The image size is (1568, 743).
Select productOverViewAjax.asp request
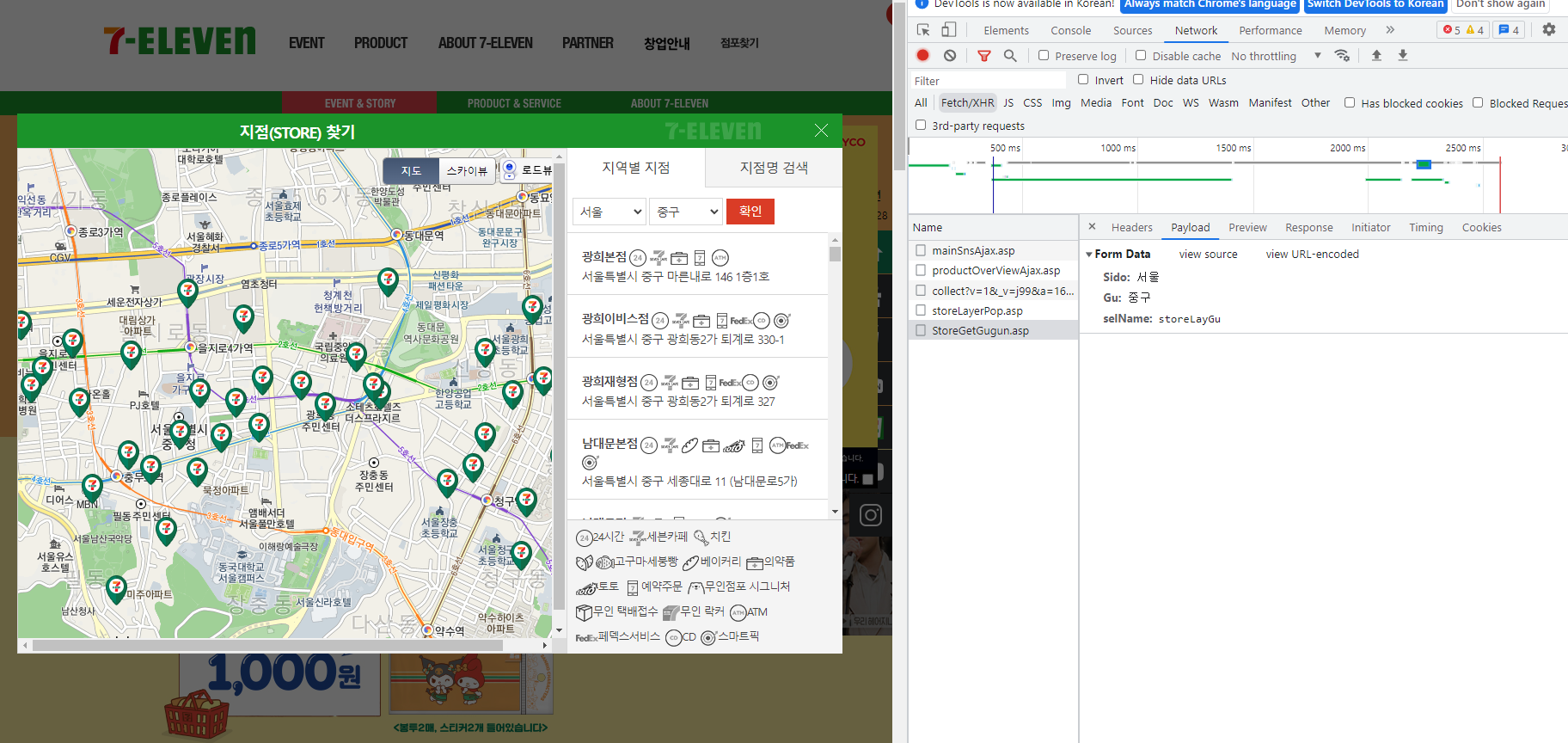993,270
